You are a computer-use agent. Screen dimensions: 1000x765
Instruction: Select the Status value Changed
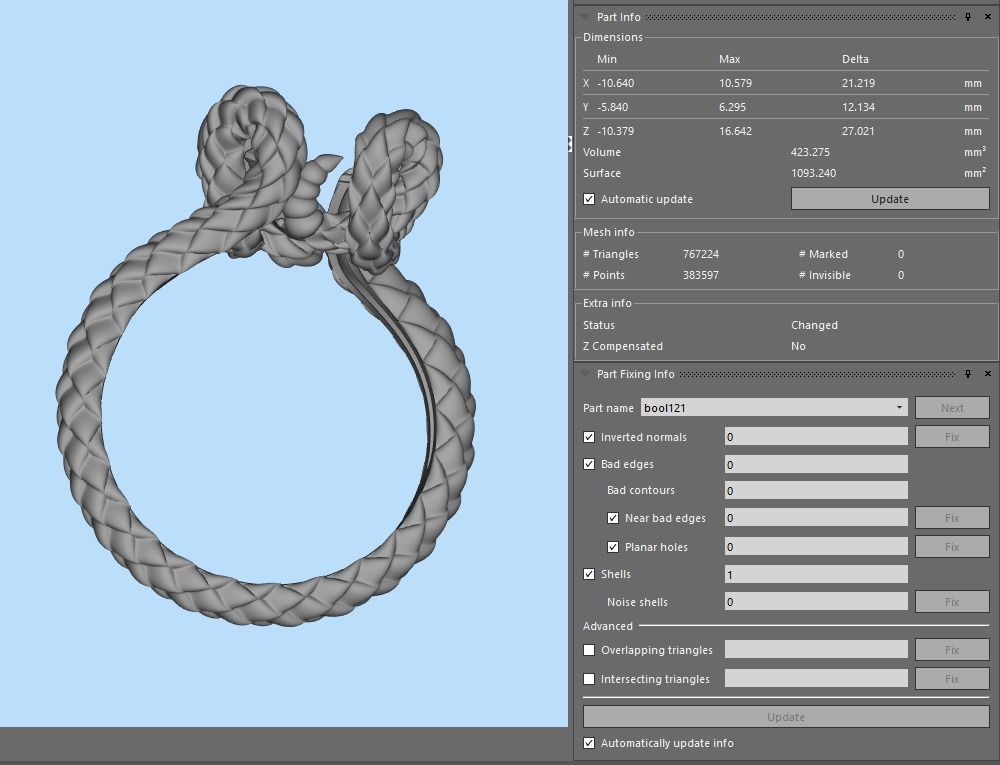tap(814, 325)
